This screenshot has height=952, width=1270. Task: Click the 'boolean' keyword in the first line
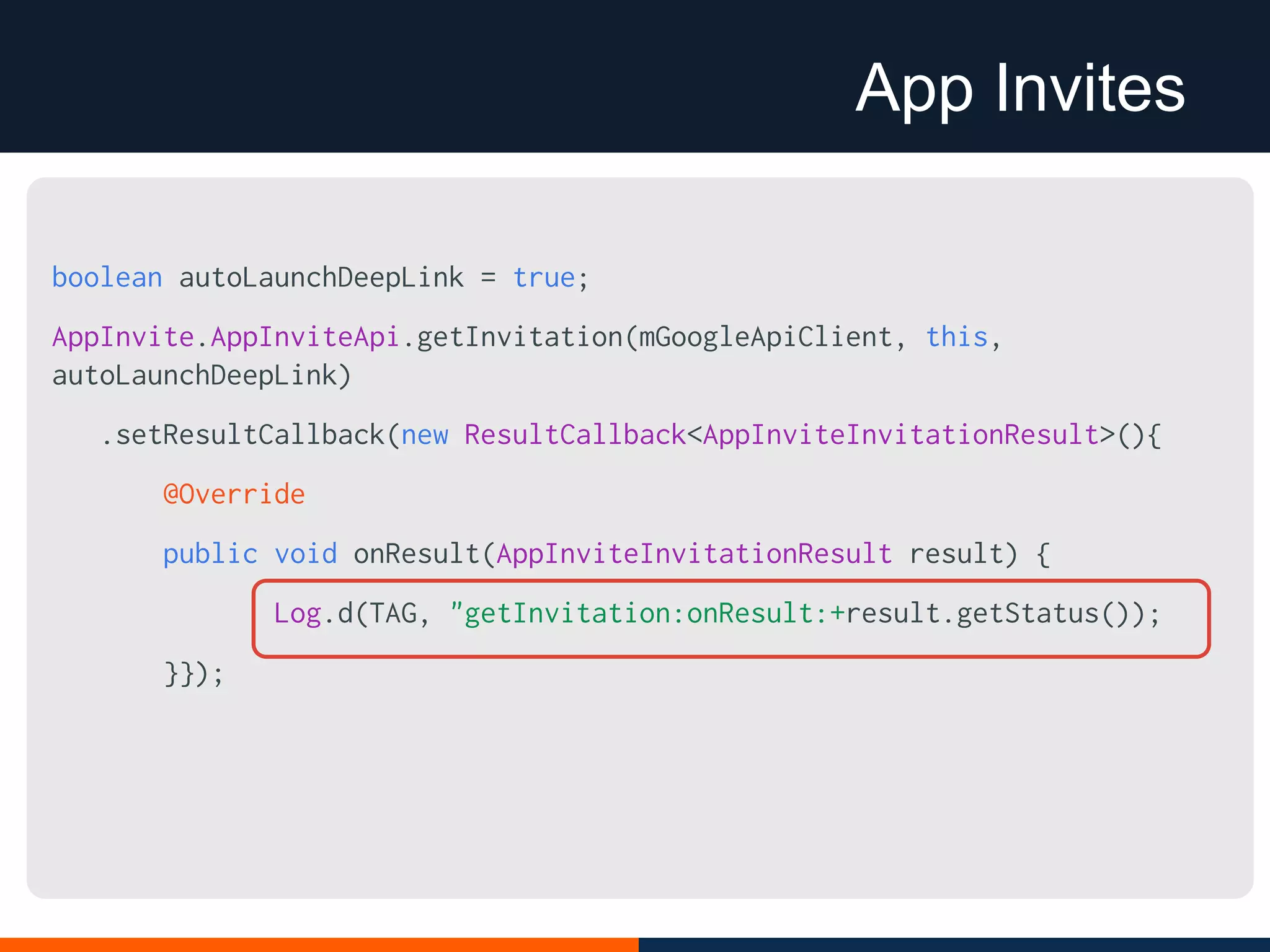coord(107,277)
